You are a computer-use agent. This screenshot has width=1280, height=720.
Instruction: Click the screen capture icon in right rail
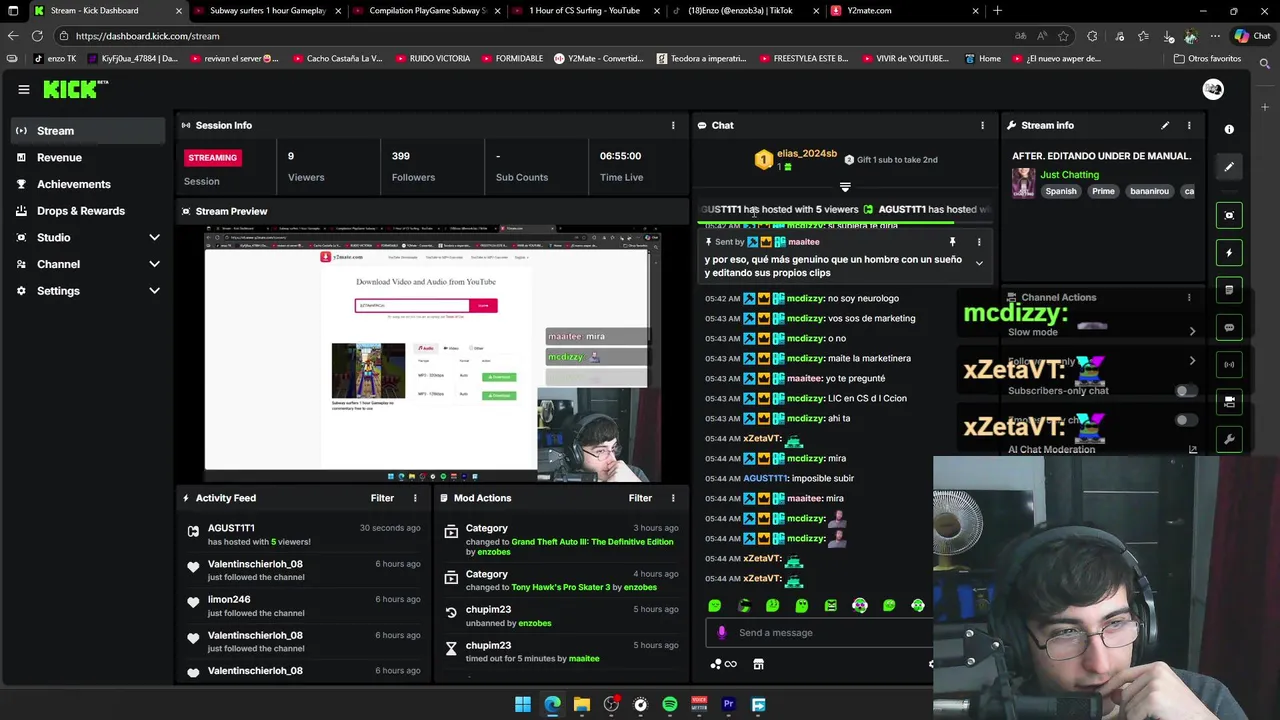(x=1229, y=215)
